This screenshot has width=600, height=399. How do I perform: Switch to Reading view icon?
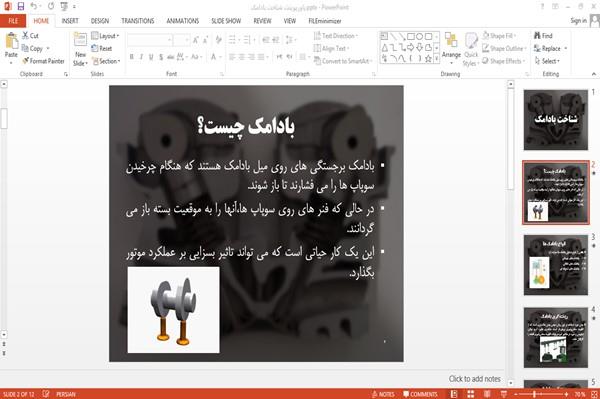point(487,394)
